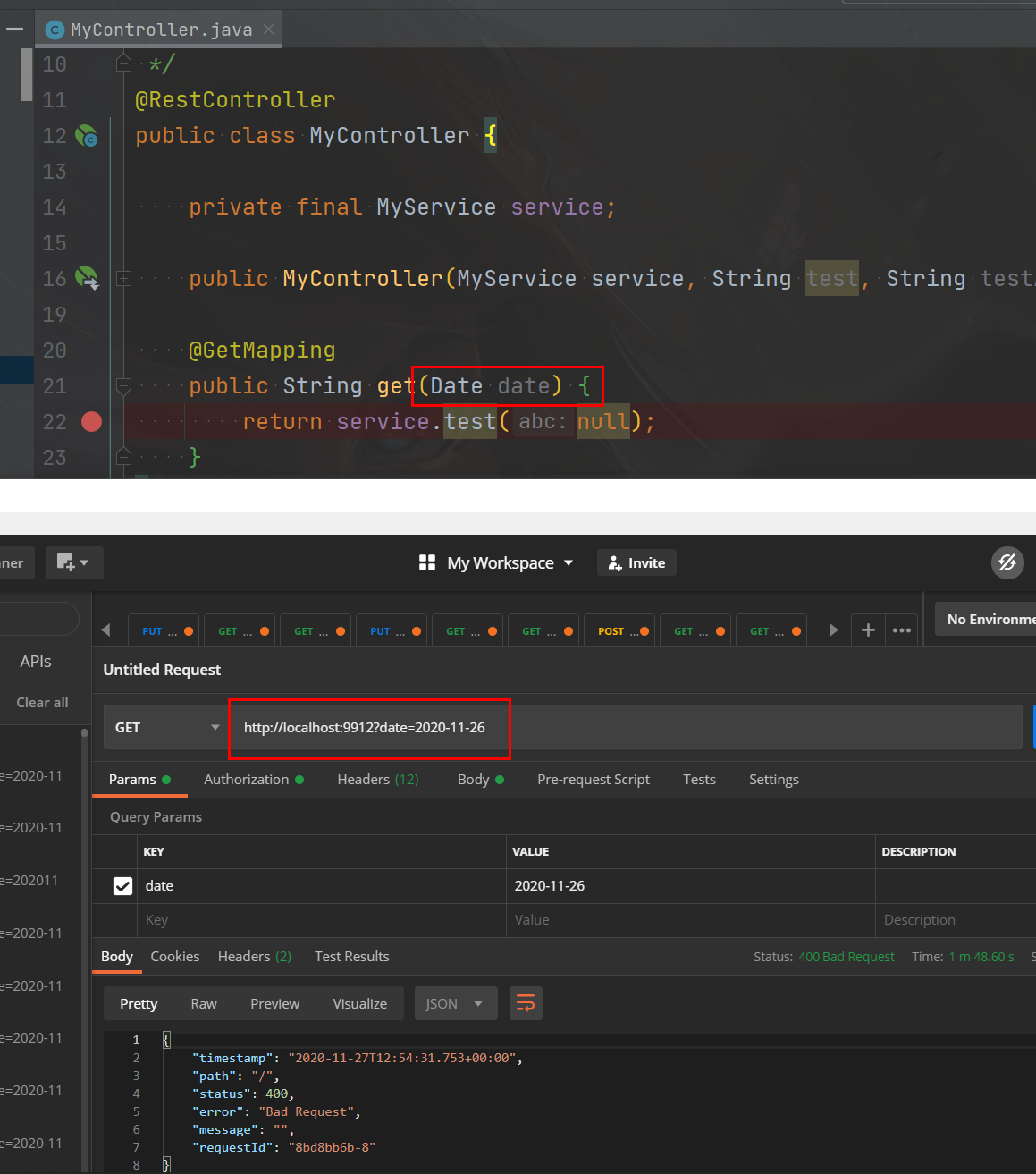Select the Pretty response view
Viewport: 1036px width, 1174px height.
click(139, 1003)
